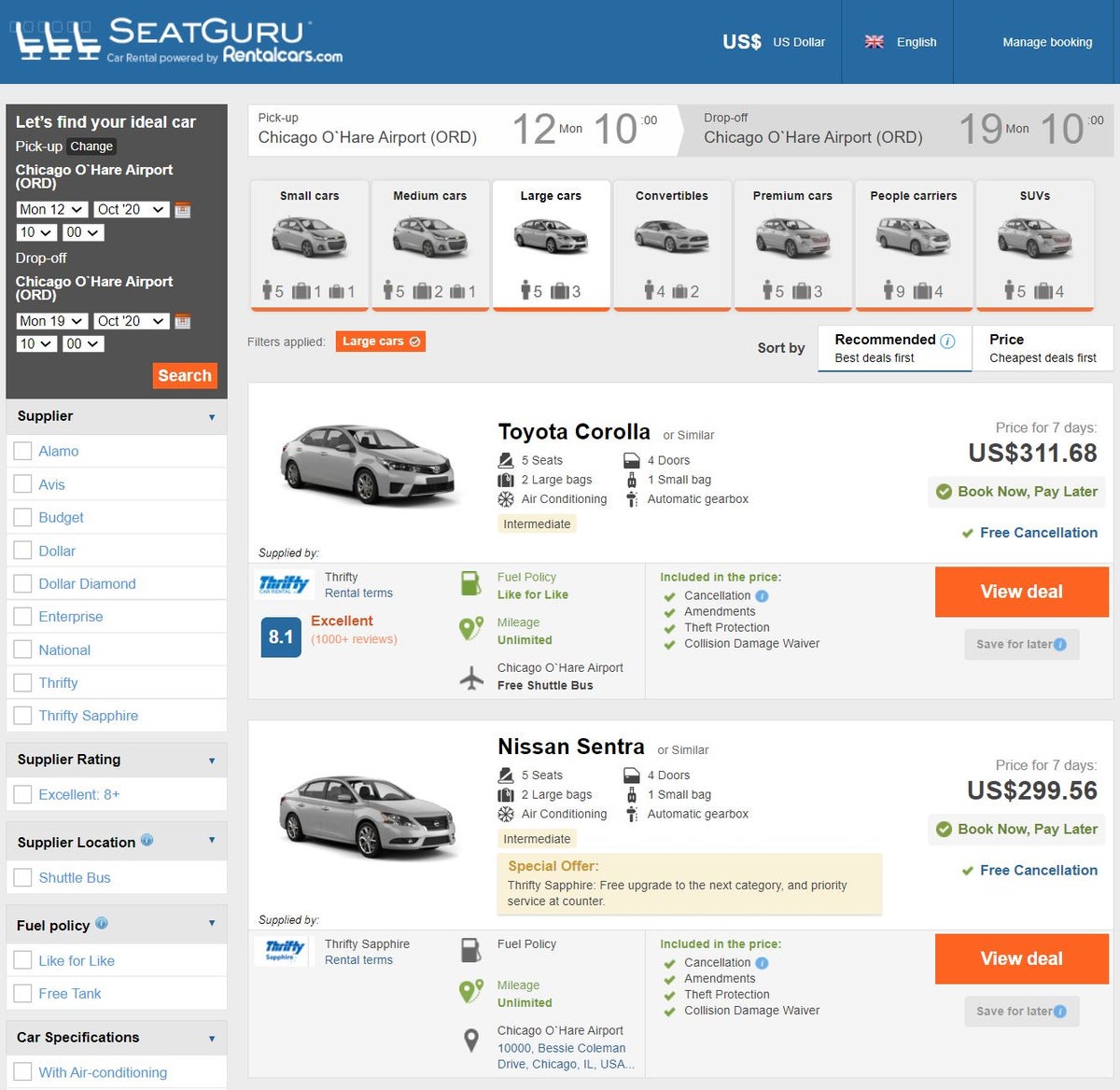Viewport: 1120px width, 1090px height.
Task: Click the airplane shuttle icon in Corolla listing
Action: [x=470, y=677]
